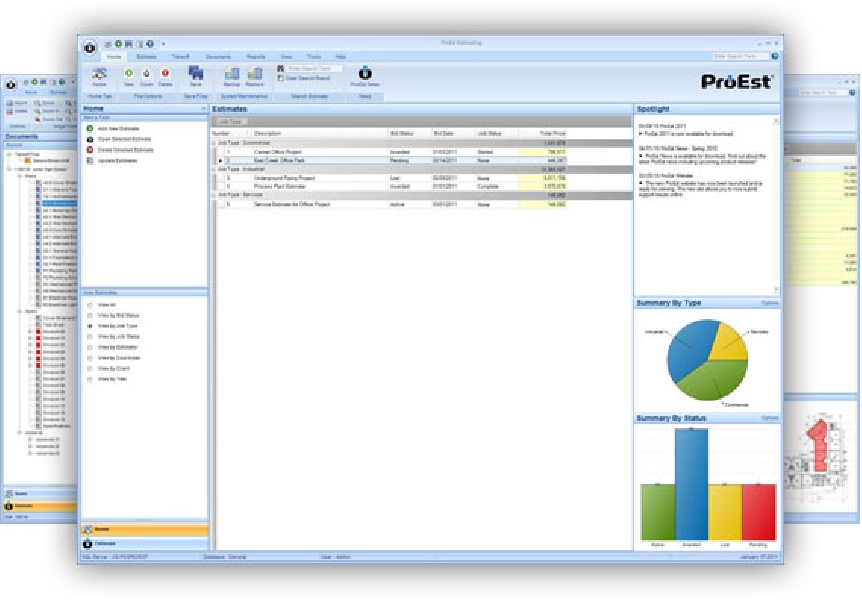Click the Home icon in the ribbon
The width and height of the screenshot is (862, 600).
(x=99, y=76)
